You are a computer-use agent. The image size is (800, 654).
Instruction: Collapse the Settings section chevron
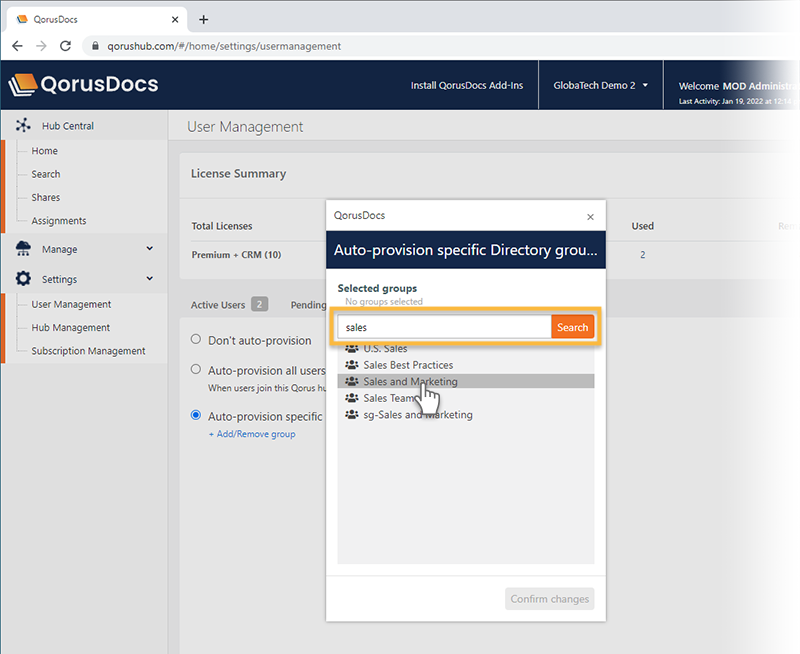click(x=149, y=279)
